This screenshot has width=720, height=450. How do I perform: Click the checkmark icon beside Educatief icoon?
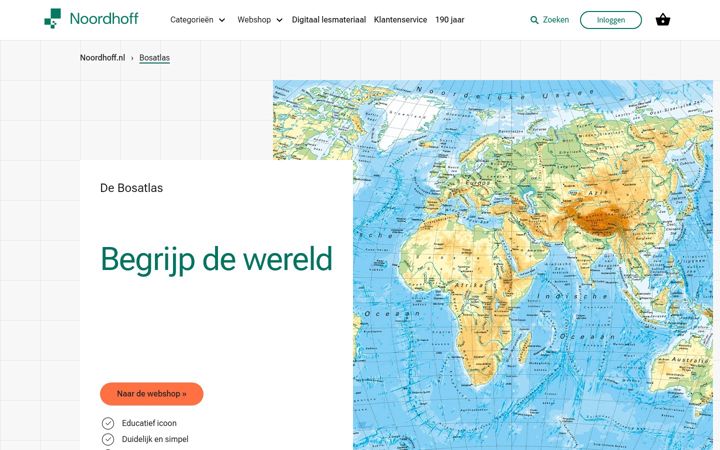coord(108,423)
